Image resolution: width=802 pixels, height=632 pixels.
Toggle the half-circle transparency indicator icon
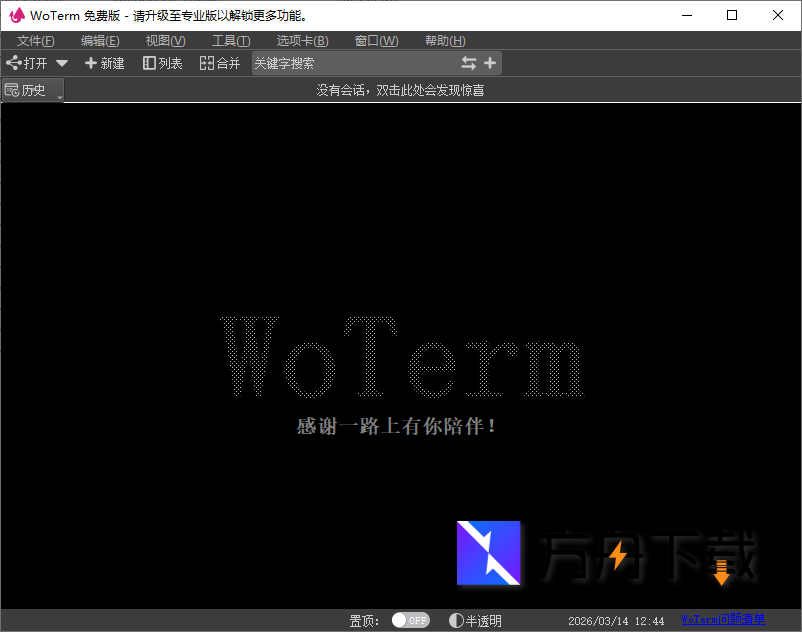click(x=456, y=619)
